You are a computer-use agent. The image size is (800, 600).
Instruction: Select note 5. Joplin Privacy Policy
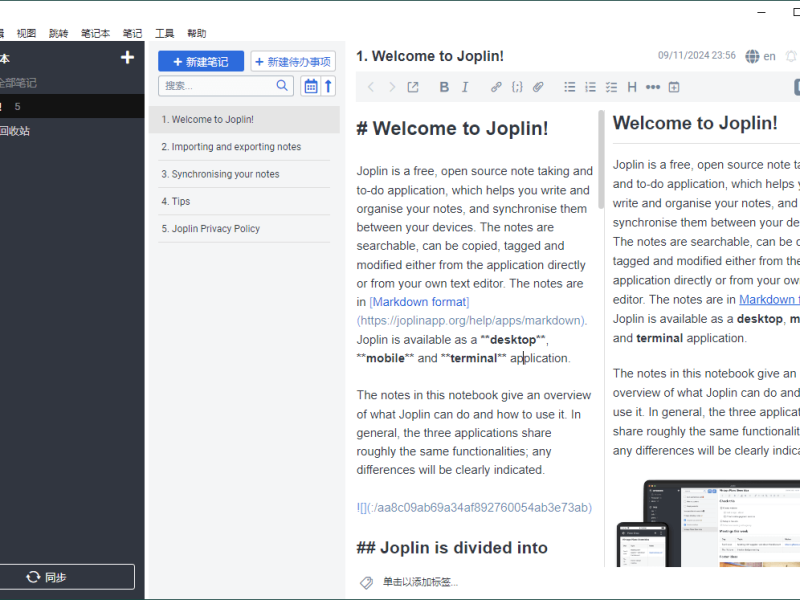(244, 229)
